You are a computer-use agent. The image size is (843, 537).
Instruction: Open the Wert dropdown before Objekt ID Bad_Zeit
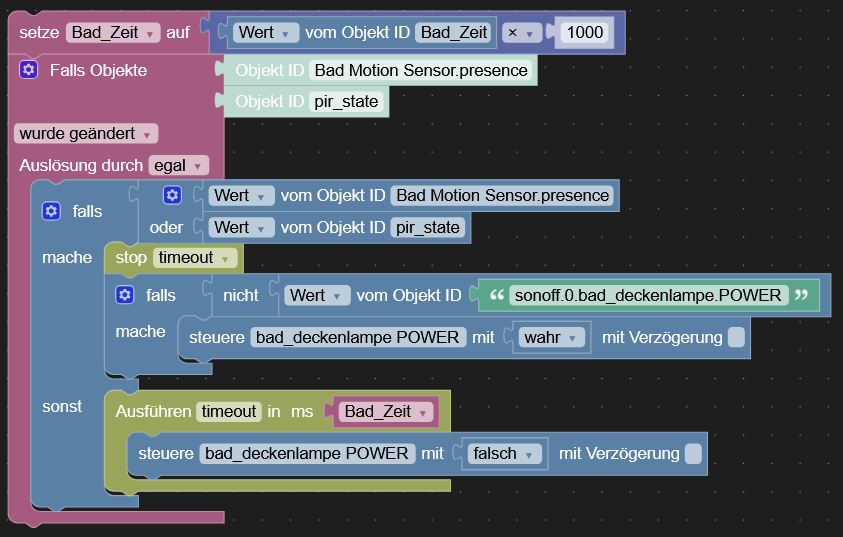pyautogui.click(x=266, y=32)
